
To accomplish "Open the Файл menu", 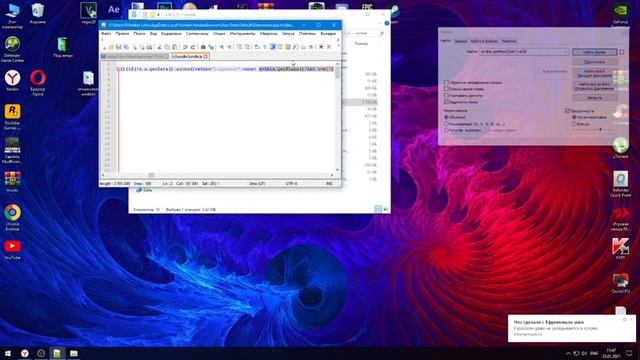I will (106, 33).
